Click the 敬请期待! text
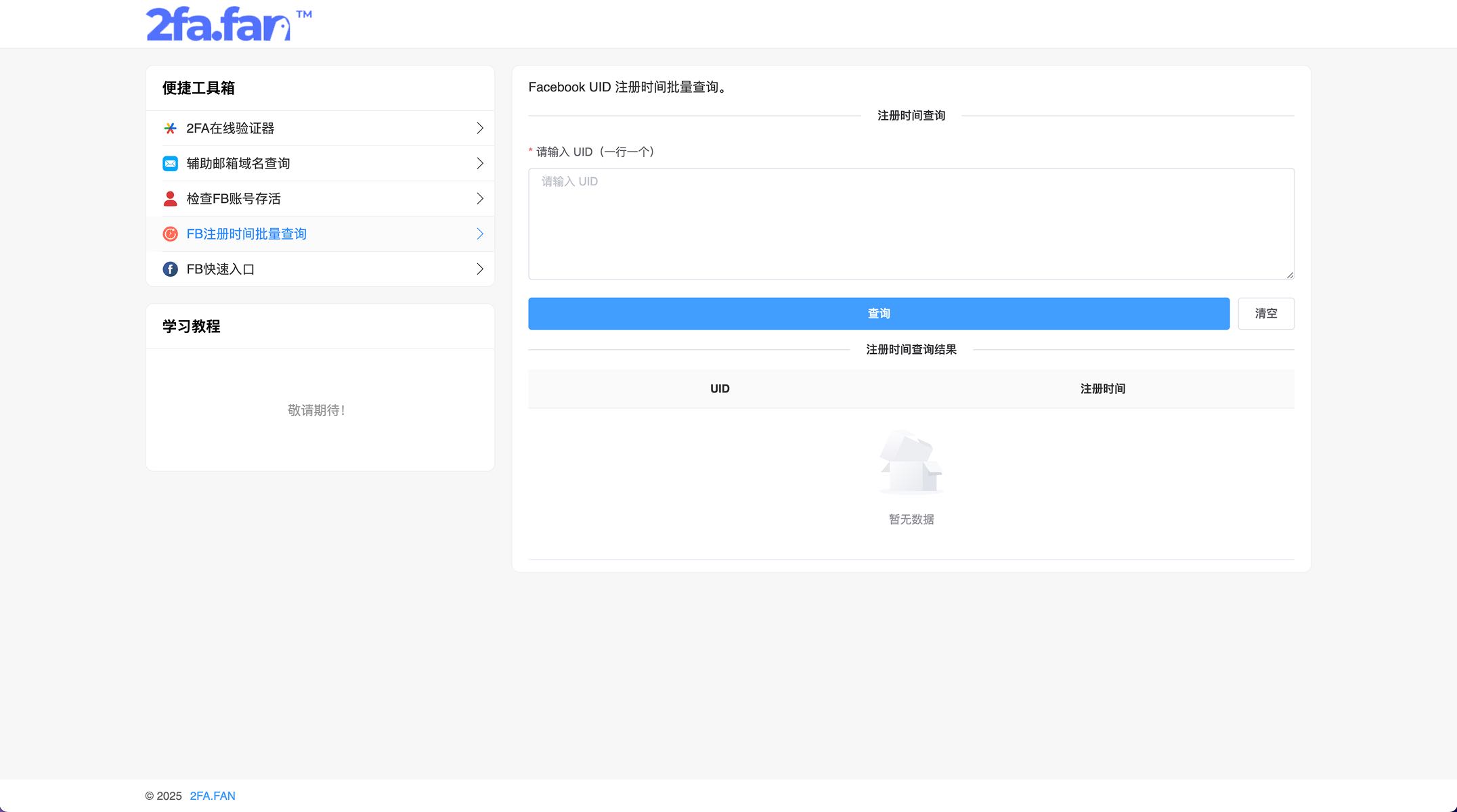The width and height of the screenshot is (1457, 812). pos(317,411)
